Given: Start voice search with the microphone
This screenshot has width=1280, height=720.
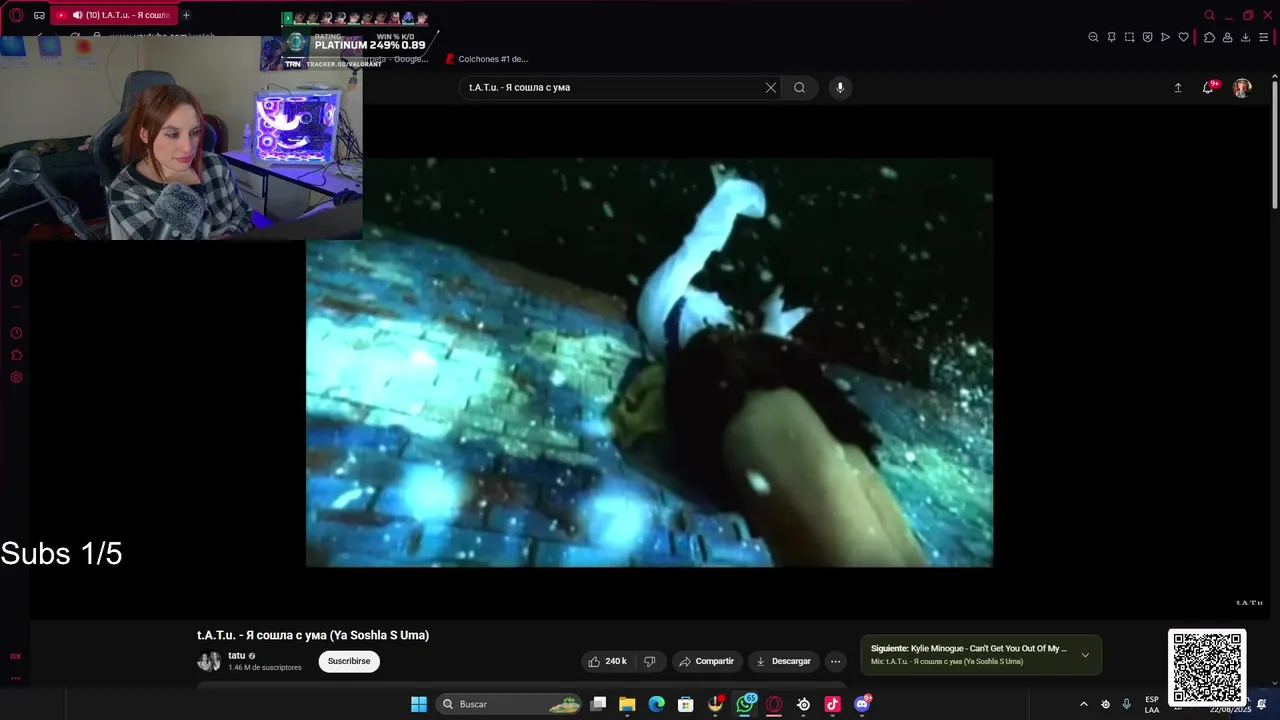Looking at the screenshot, I should tap(840, 87).
